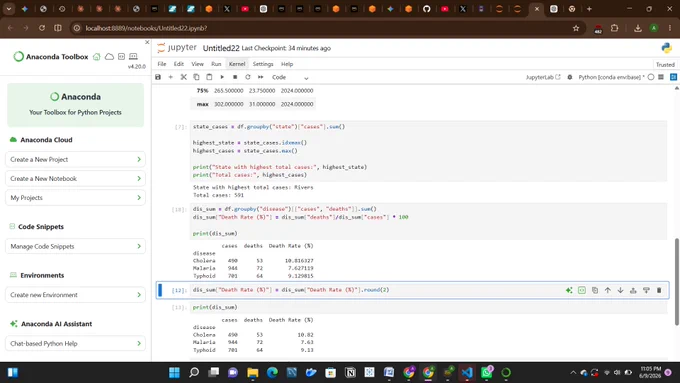This screenshot has width=680, height=383.
Task: Interrupt the kernel with the stop icon
Action: [235, 77]
